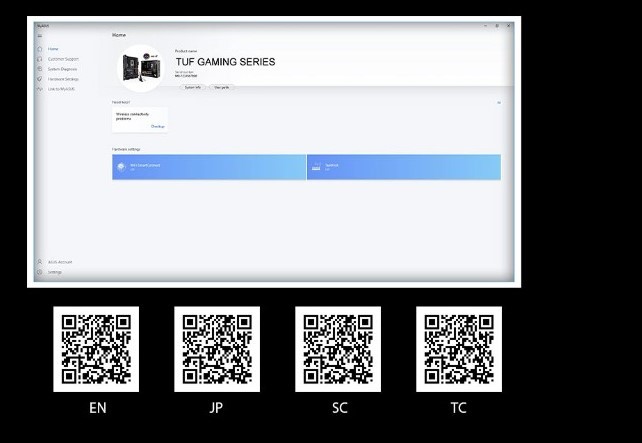Maximize the MyASUS window

[x=497, y=25]
